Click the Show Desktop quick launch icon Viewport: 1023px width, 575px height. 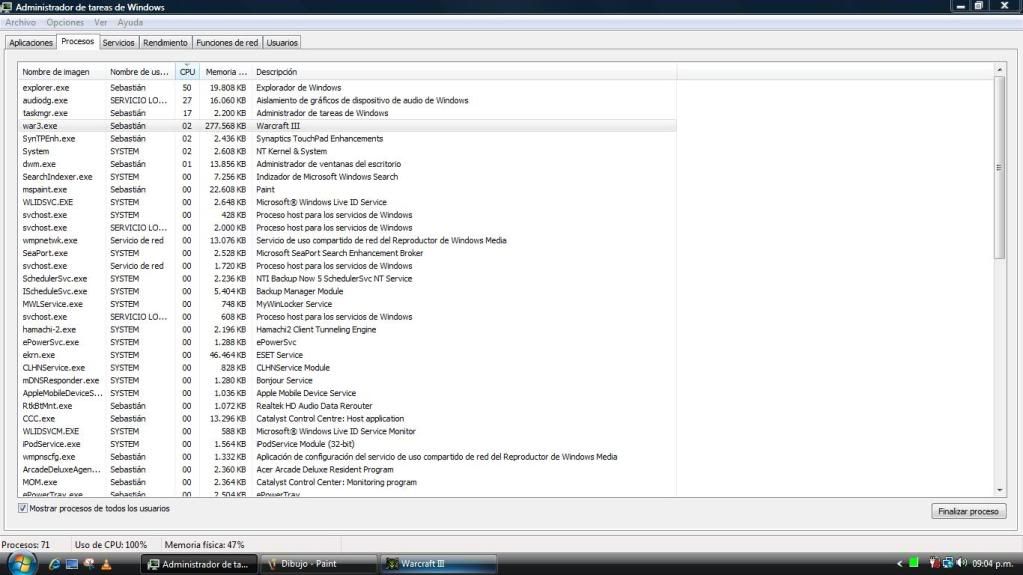72,564
